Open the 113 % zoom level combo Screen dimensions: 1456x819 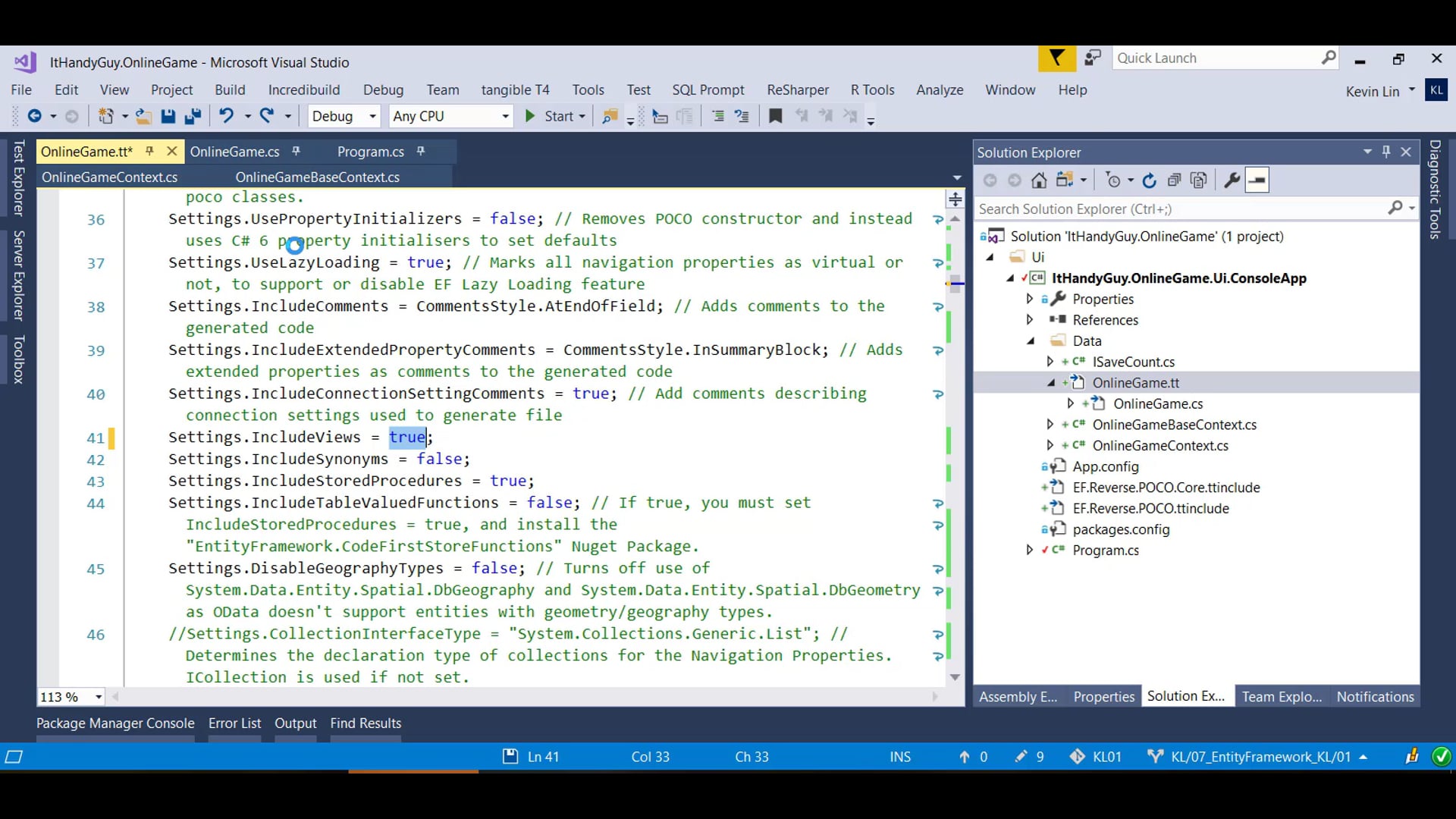(99, 697)
